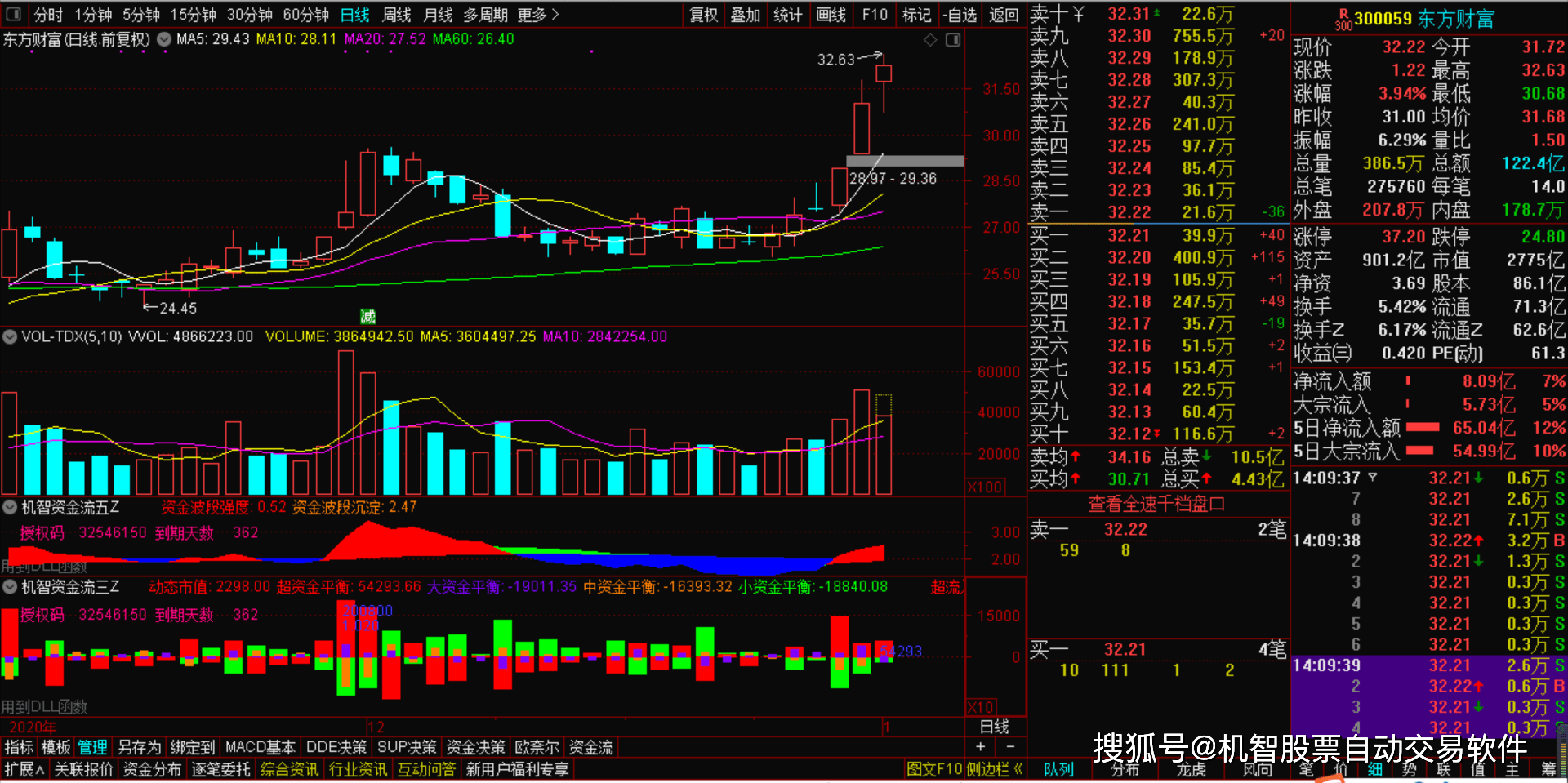Open dropdown next to 东方财富 chart title

(164, 39)
